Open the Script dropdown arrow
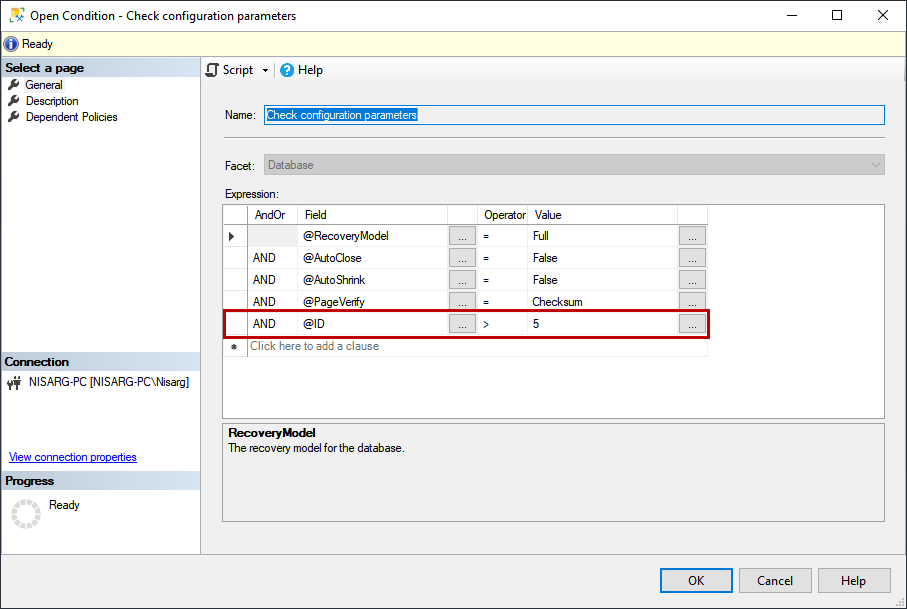This screenshot has width=907, height=609. click(x=265, y=71)
